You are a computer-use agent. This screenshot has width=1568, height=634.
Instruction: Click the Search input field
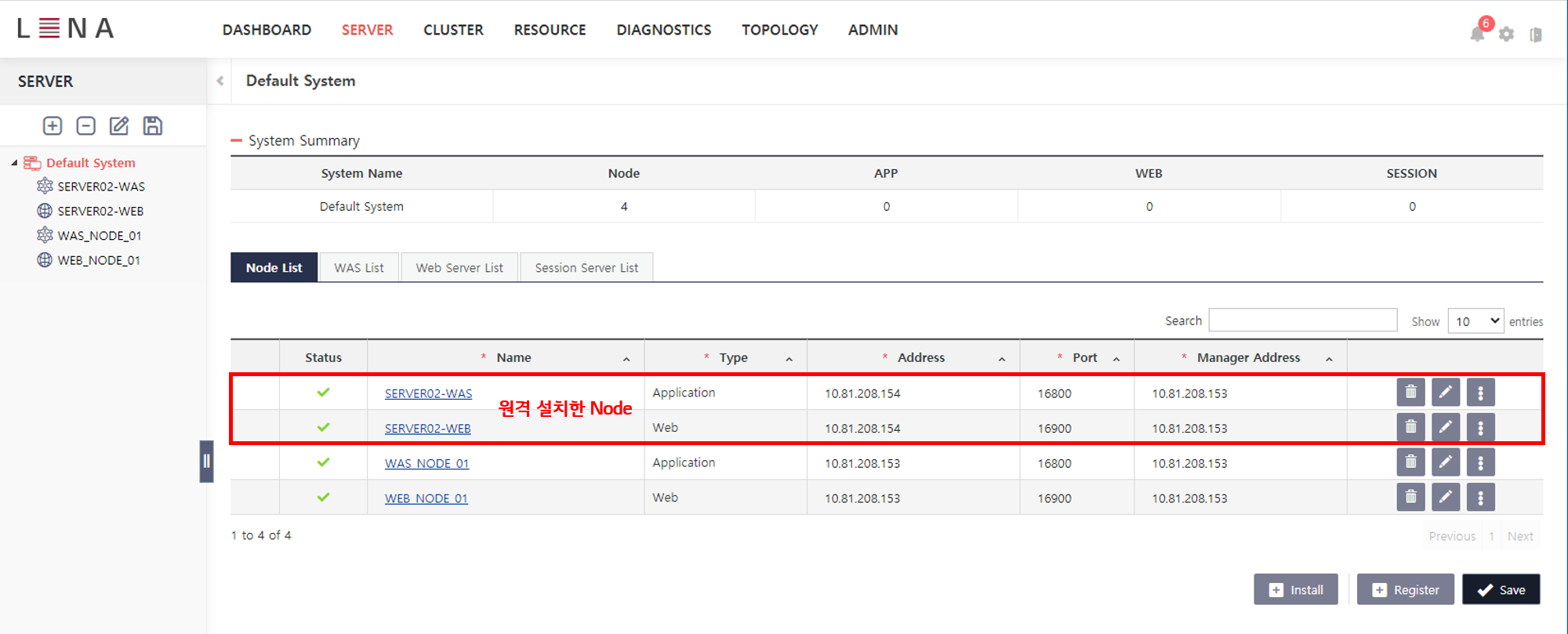[1302, 321]
